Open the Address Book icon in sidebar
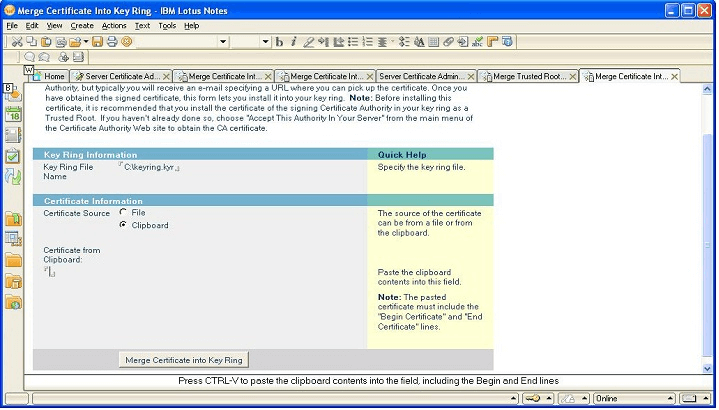The width and height of the screenshot is (719, 410). click(13, 135)
